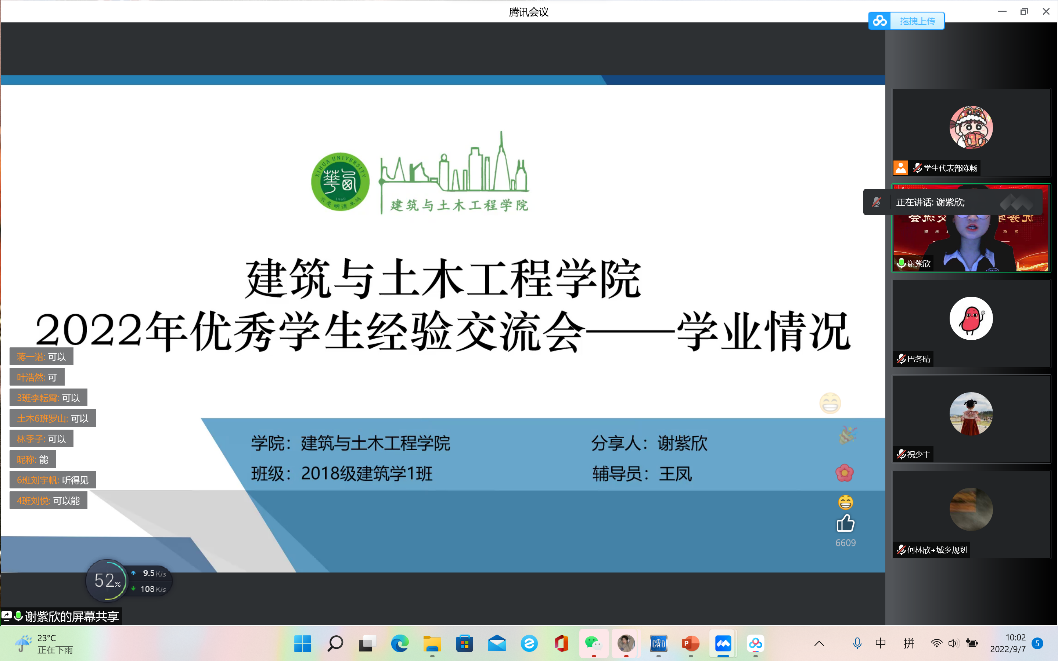Click the red flower reaction emoji

[x=845, y=471]
